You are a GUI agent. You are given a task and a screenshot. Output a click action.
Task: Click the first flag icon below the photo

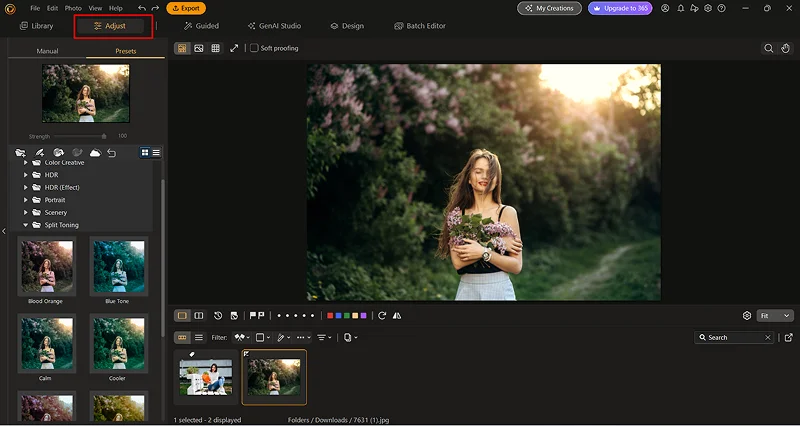point(253,316)
